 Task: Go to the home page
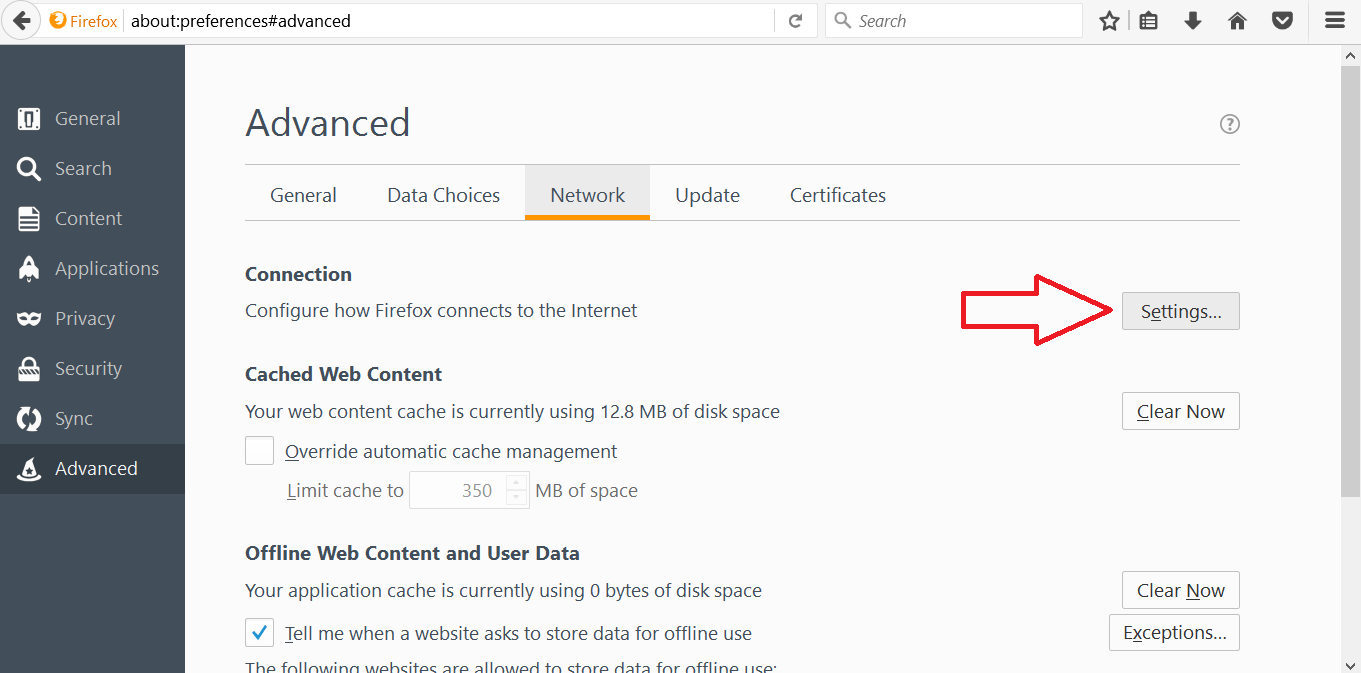(1237, 20)
